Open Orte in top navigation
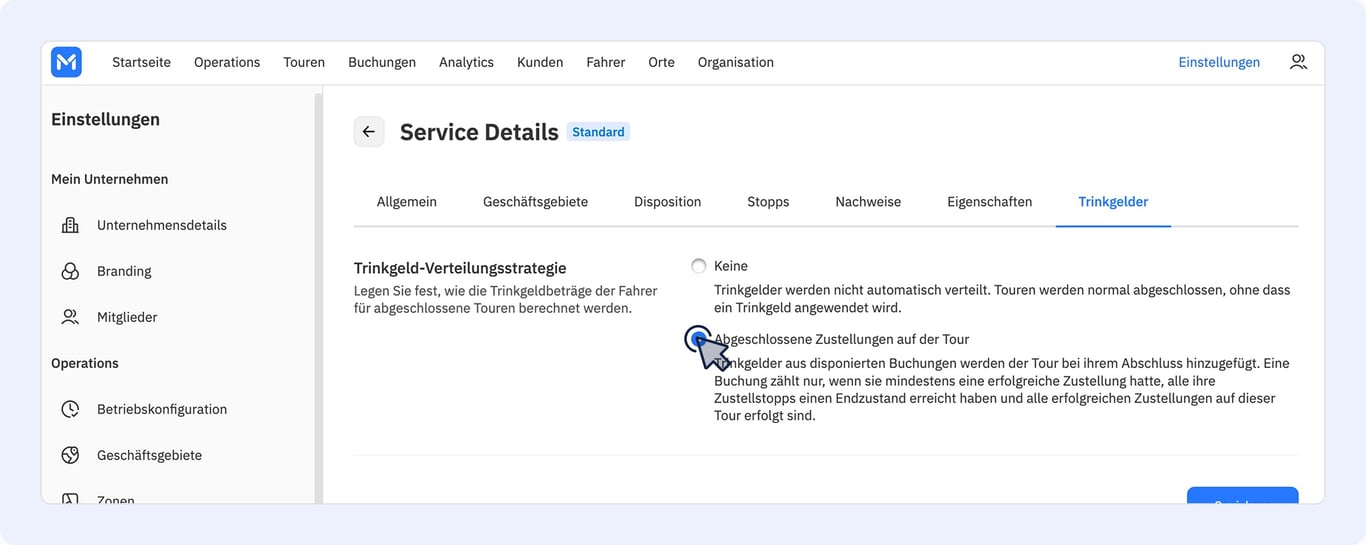 tap(661, 62)
